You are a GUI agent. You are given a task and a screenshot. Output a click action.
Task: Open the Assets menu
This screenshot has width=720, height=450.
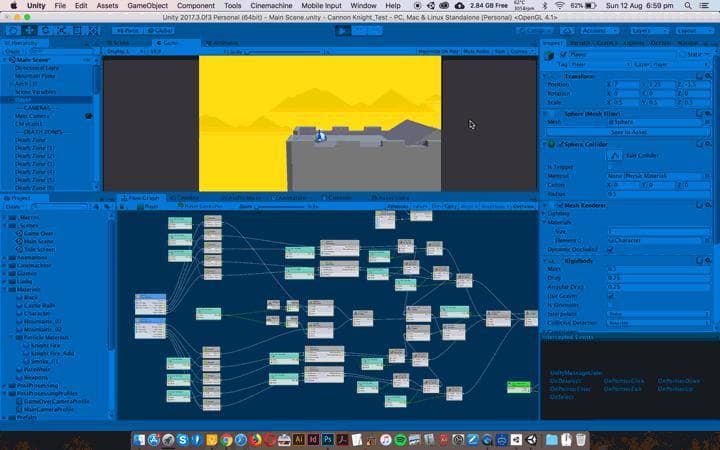[107, 6]
